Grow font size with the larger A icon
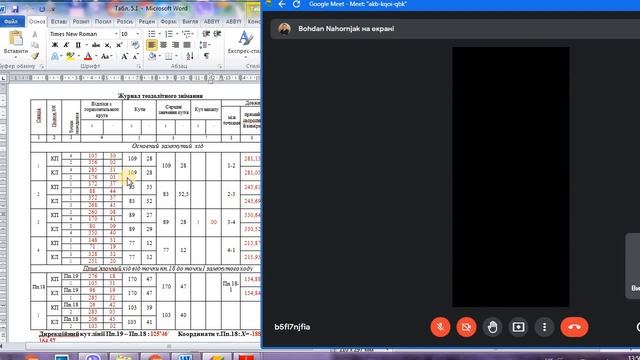The width and height of the screenshot is (640, 360). [x=124, y=56]
